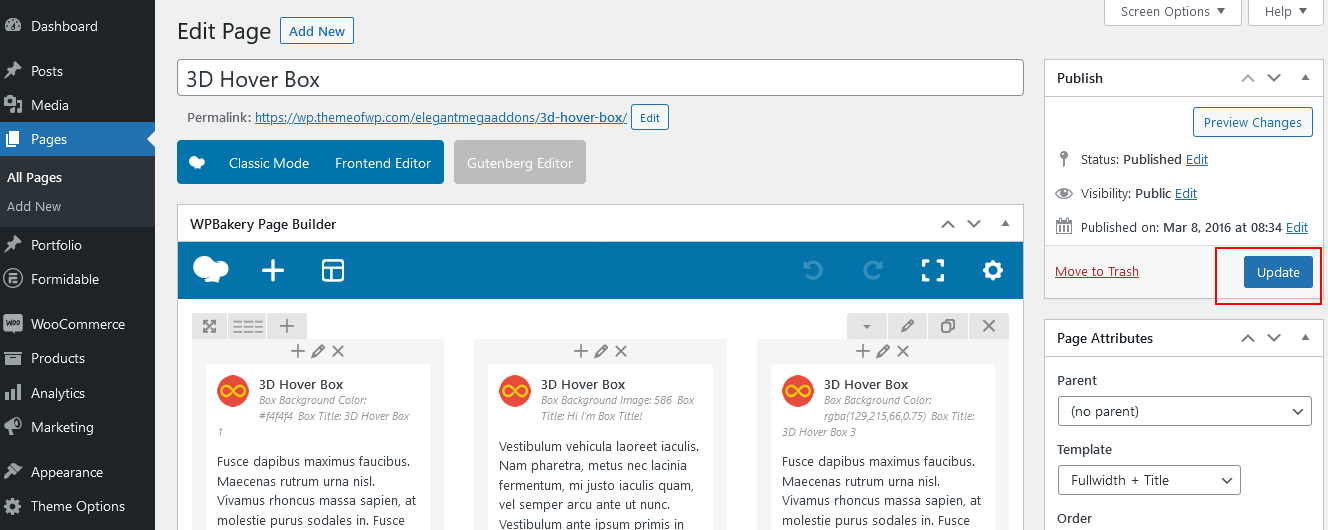Viewport: 1328px width, 530px height.
Task: Delete the first column
Action: pos(338,351)
